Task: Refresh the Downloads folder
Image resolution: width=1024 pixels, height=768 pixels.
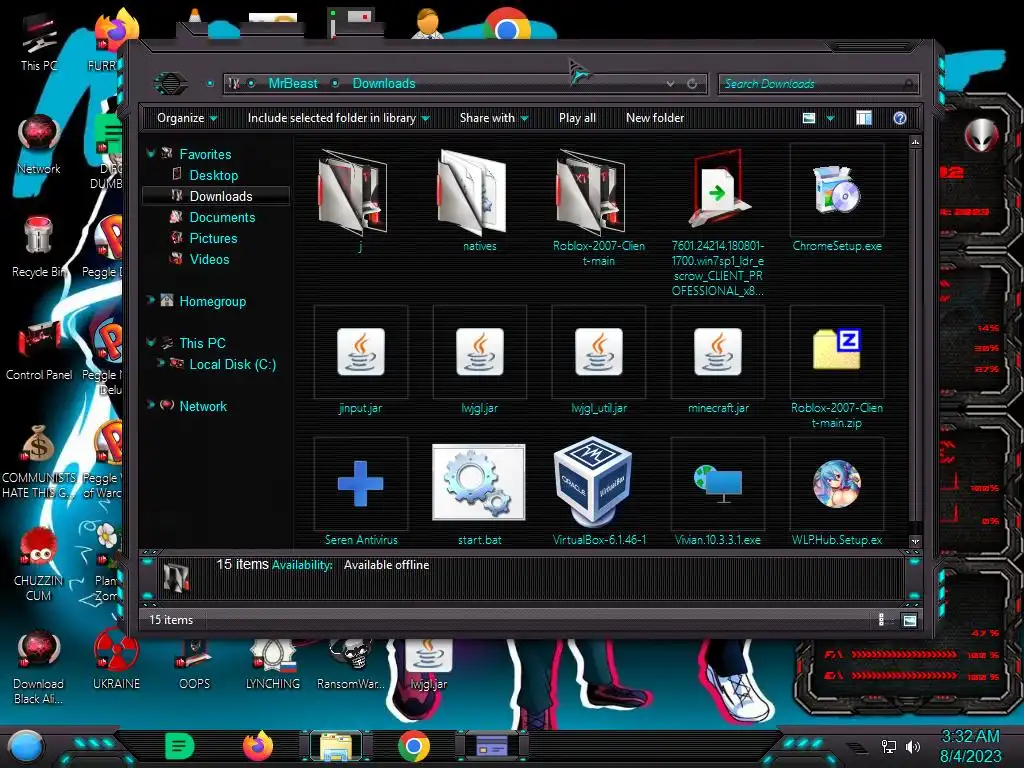Action: click(692, 84)
